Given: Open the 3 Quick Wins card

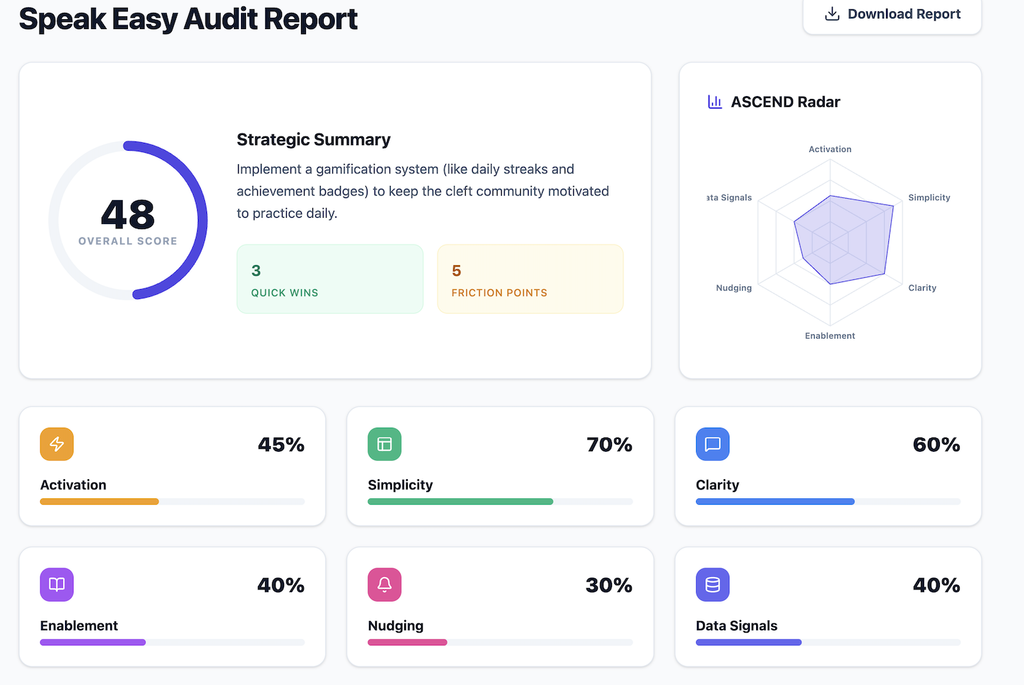Looking at the screenshot, I should pyautogui.click(x=330, y=279).
